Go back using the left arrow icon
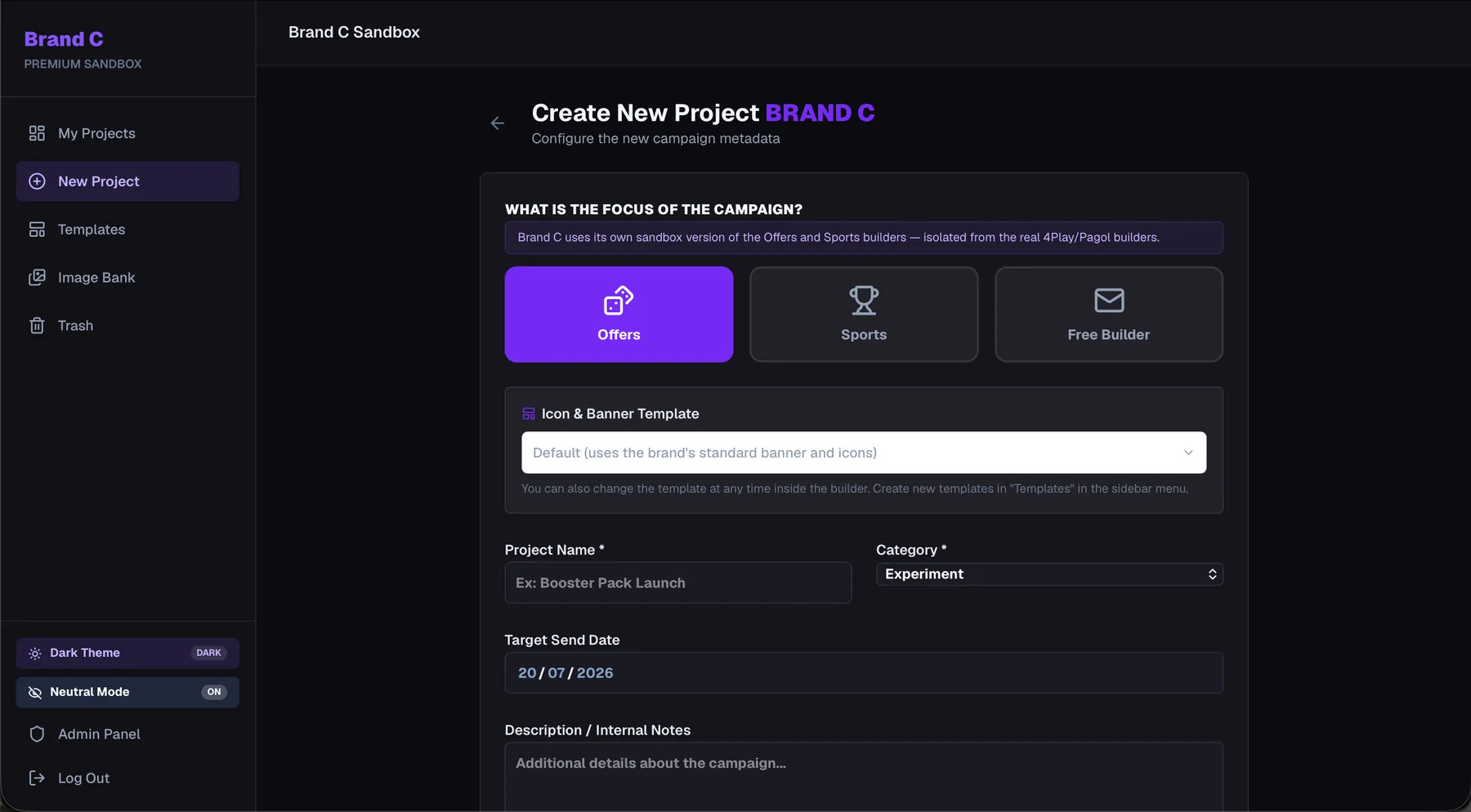Image resolution: width=1471 pixels, height=812 pixels. pos(497,123)
